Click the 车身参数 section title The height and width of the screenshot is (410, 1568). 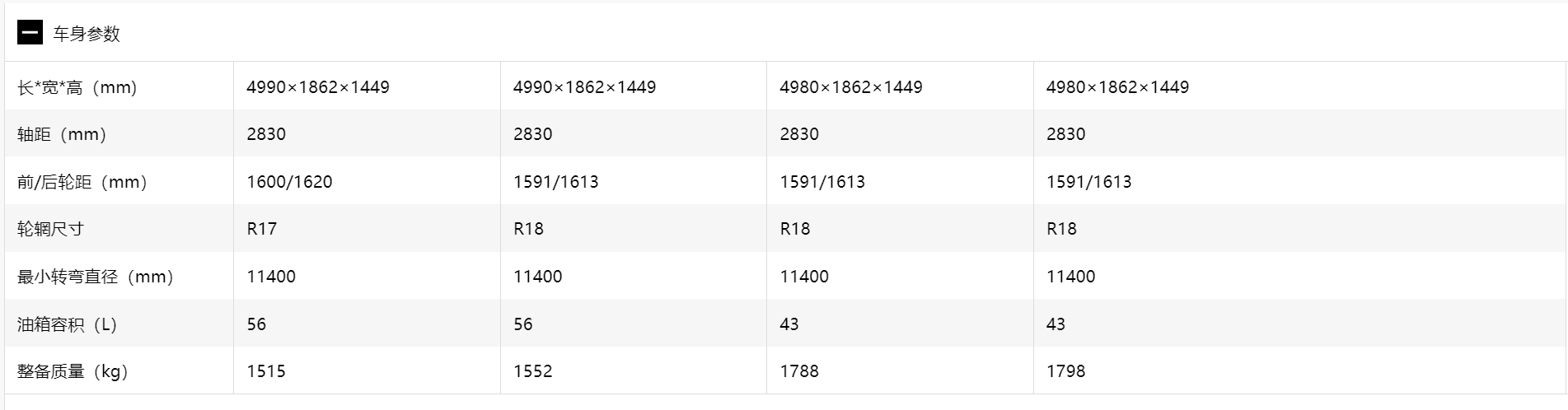87,34
